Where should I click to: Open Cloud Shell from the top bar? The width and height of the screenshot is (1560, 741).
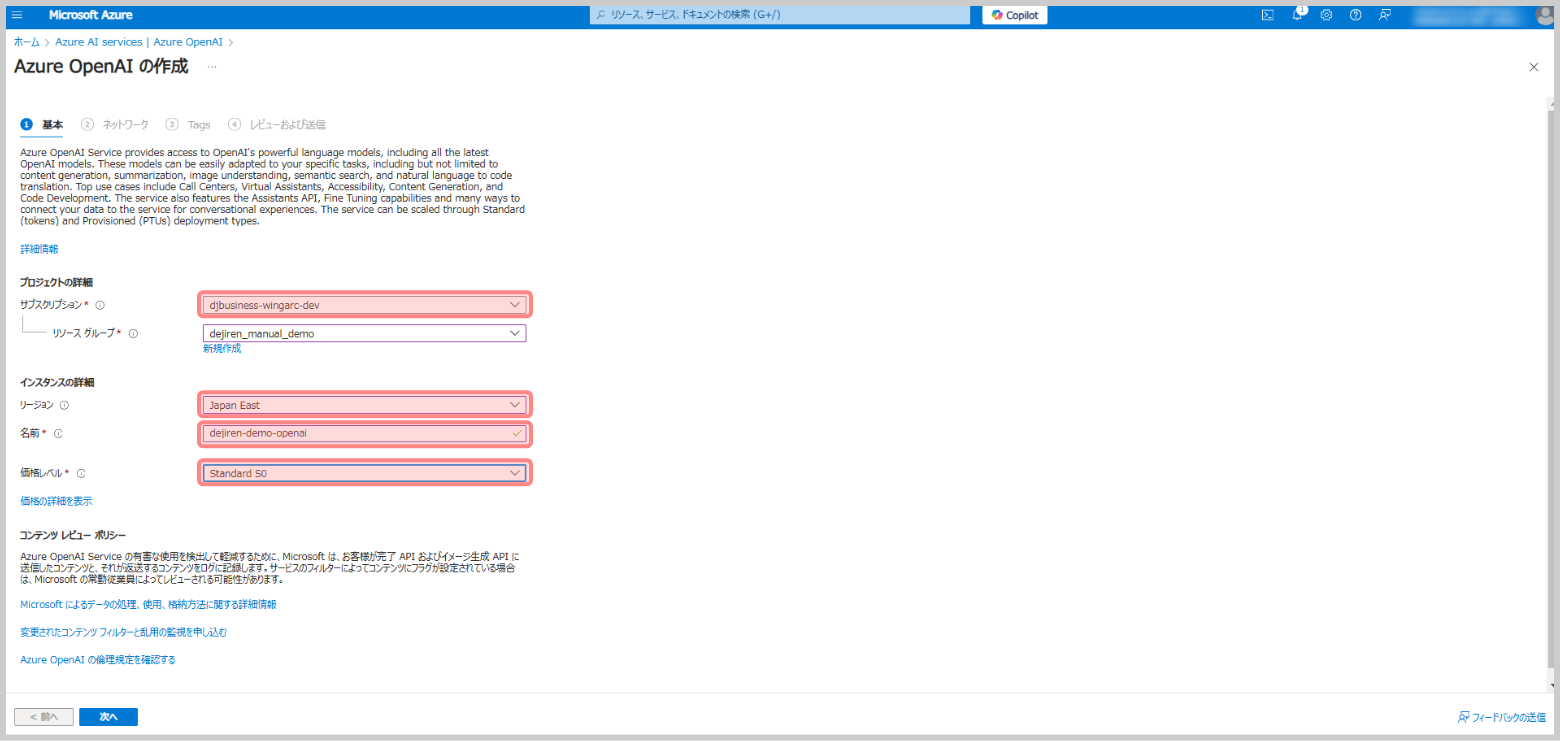point(1267,15)
